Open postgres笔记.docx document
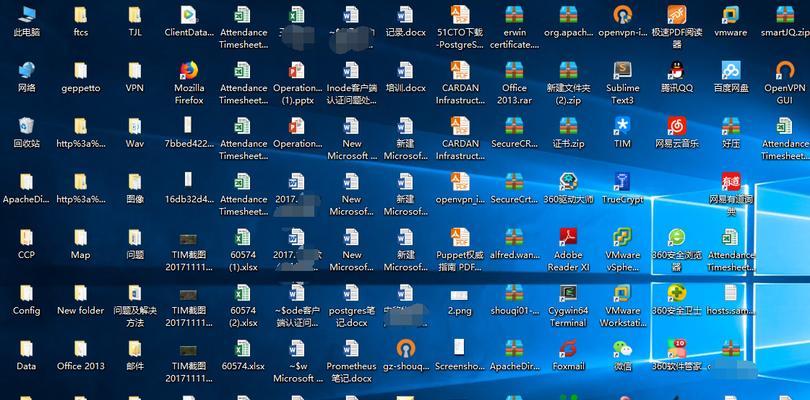This screenshot has height=400, width=810. [x=351, y=306]
